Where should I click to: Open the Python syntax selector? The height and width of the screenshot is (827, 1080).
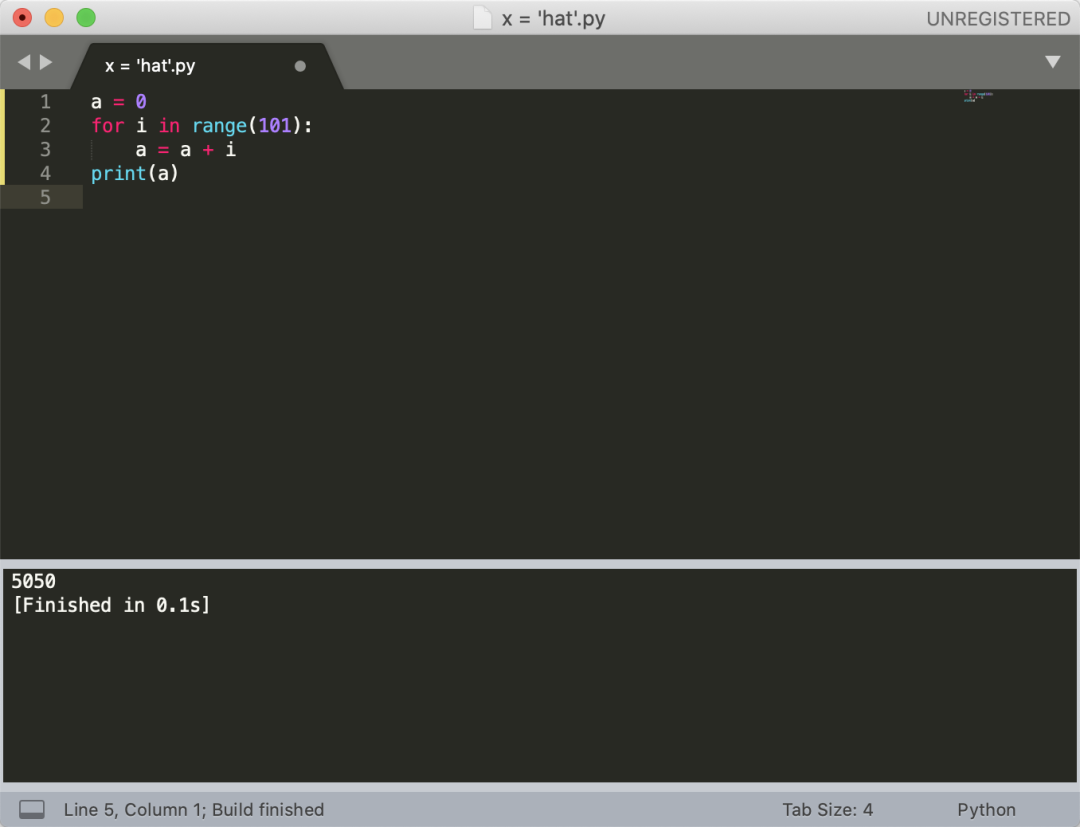[986, 809]
